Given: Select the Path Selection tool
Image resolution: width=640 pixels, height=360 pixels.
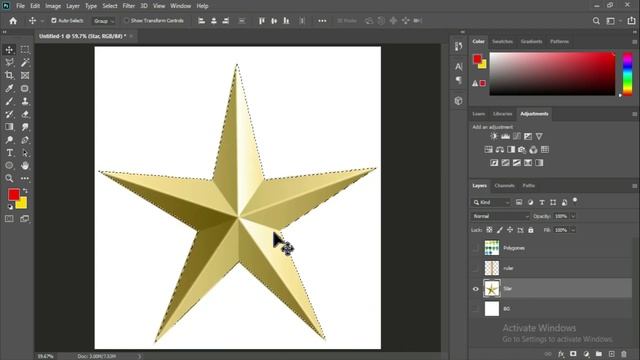Looking at the screenshot, I should click(25, 153).
